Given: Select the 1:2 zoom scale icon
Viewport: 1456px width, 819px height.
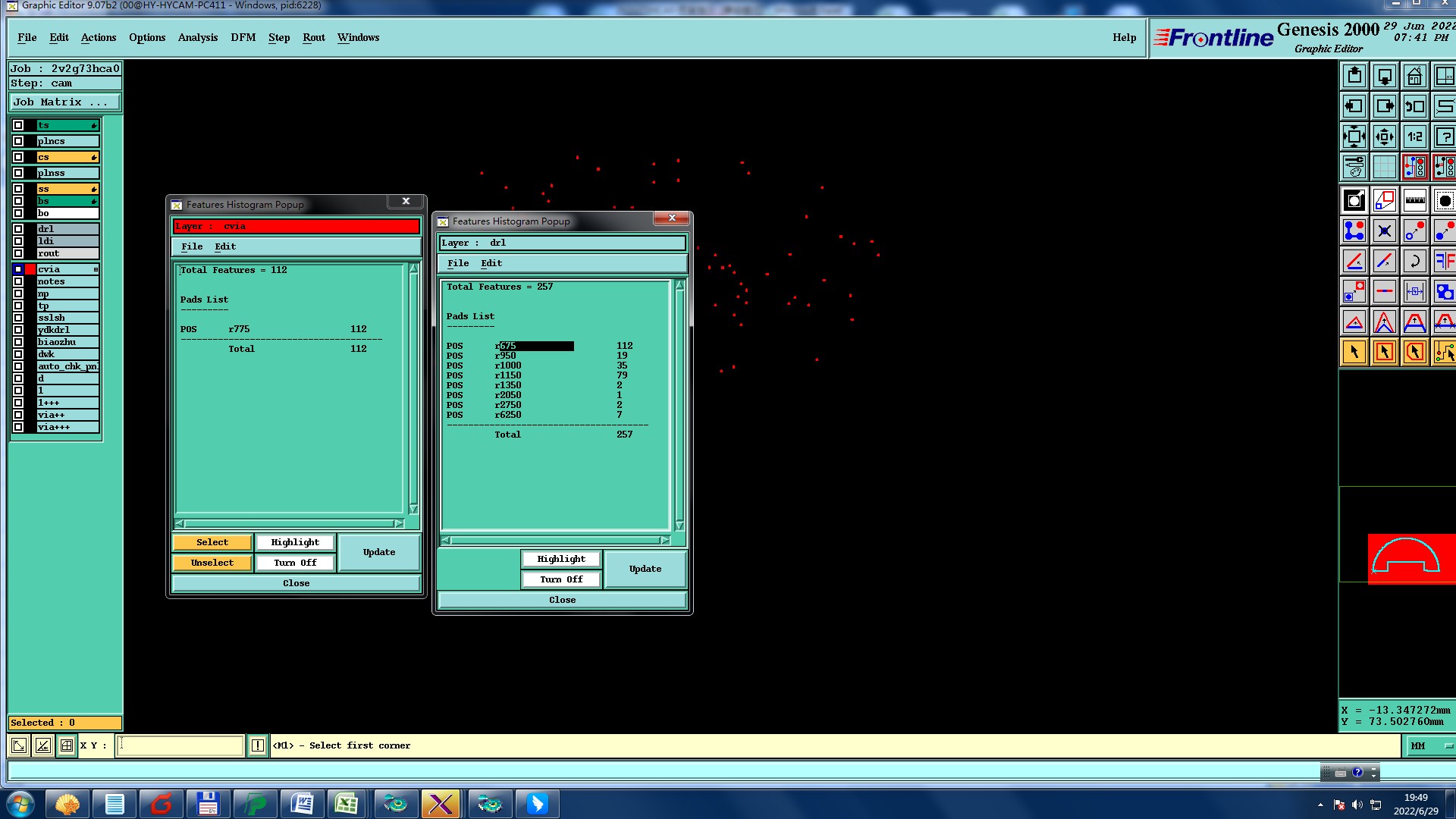Looking at the screenshot, I should tap(1414, 136).
